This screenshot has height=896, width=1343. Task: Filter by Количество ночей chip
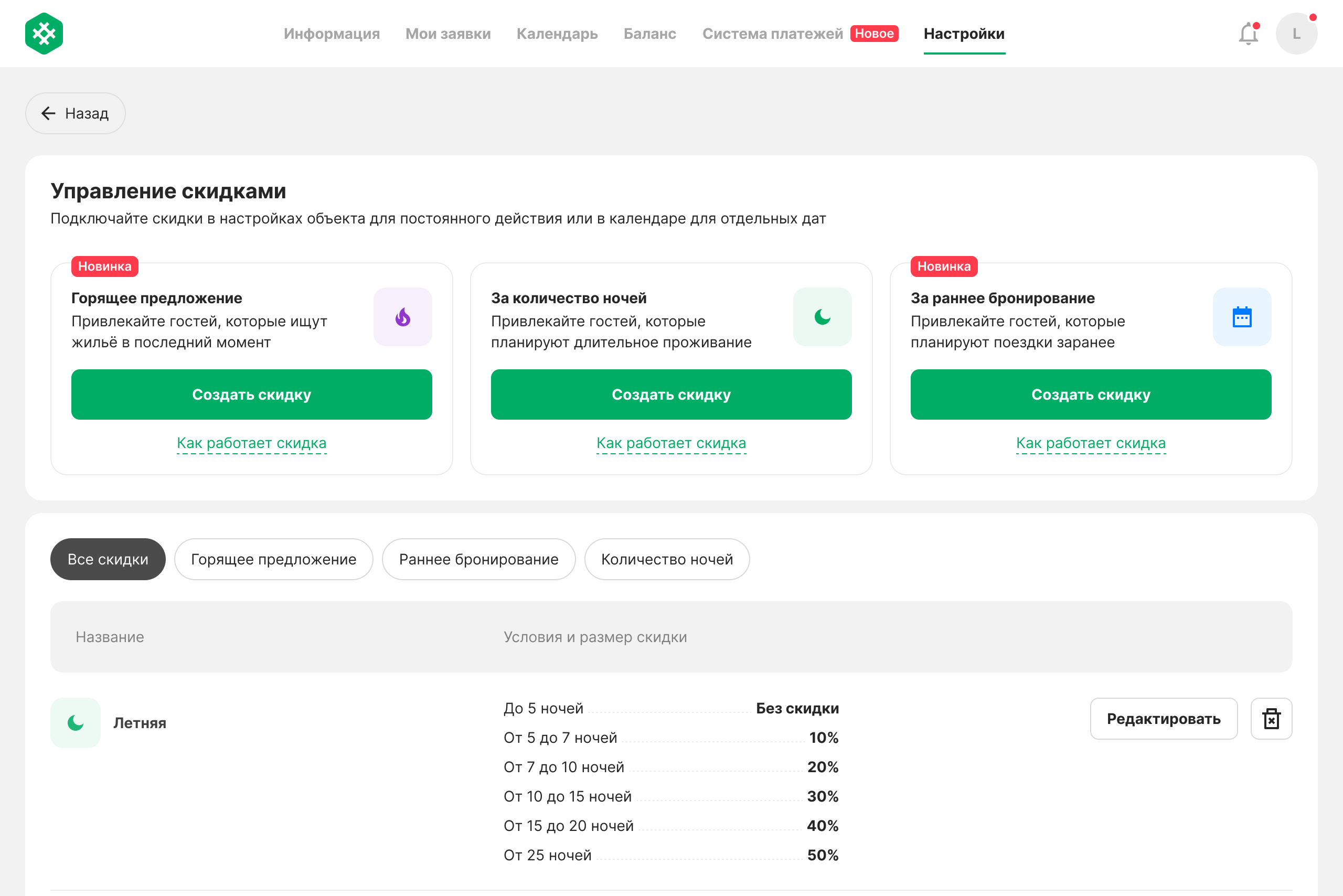point(667,559)
